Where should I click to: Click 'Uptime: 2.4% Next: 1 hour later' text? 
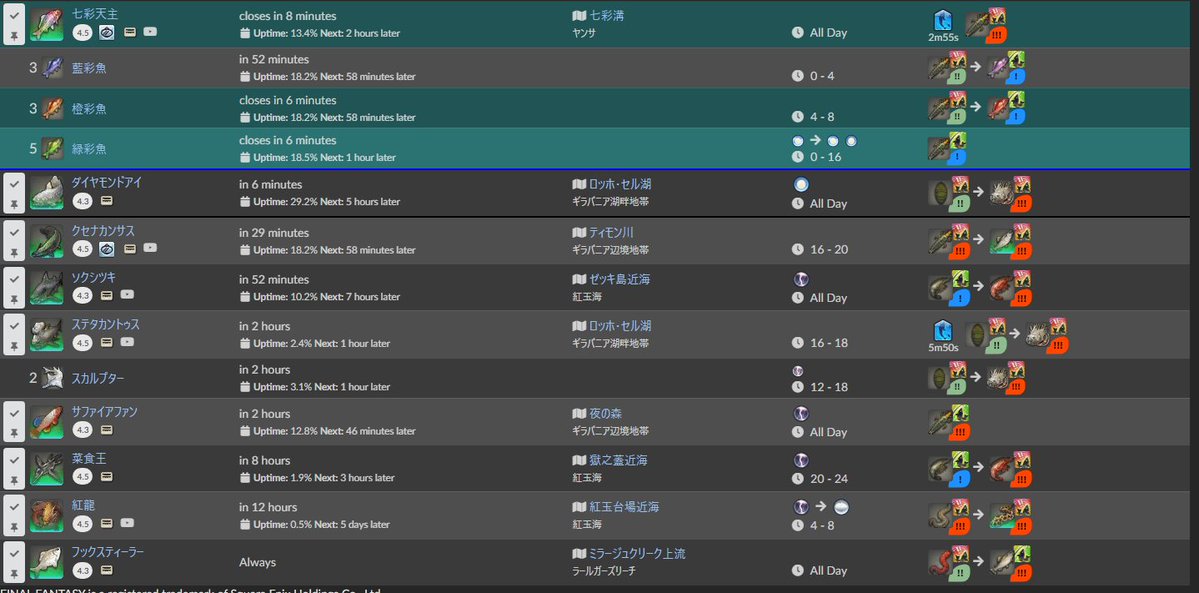point(322,344)
